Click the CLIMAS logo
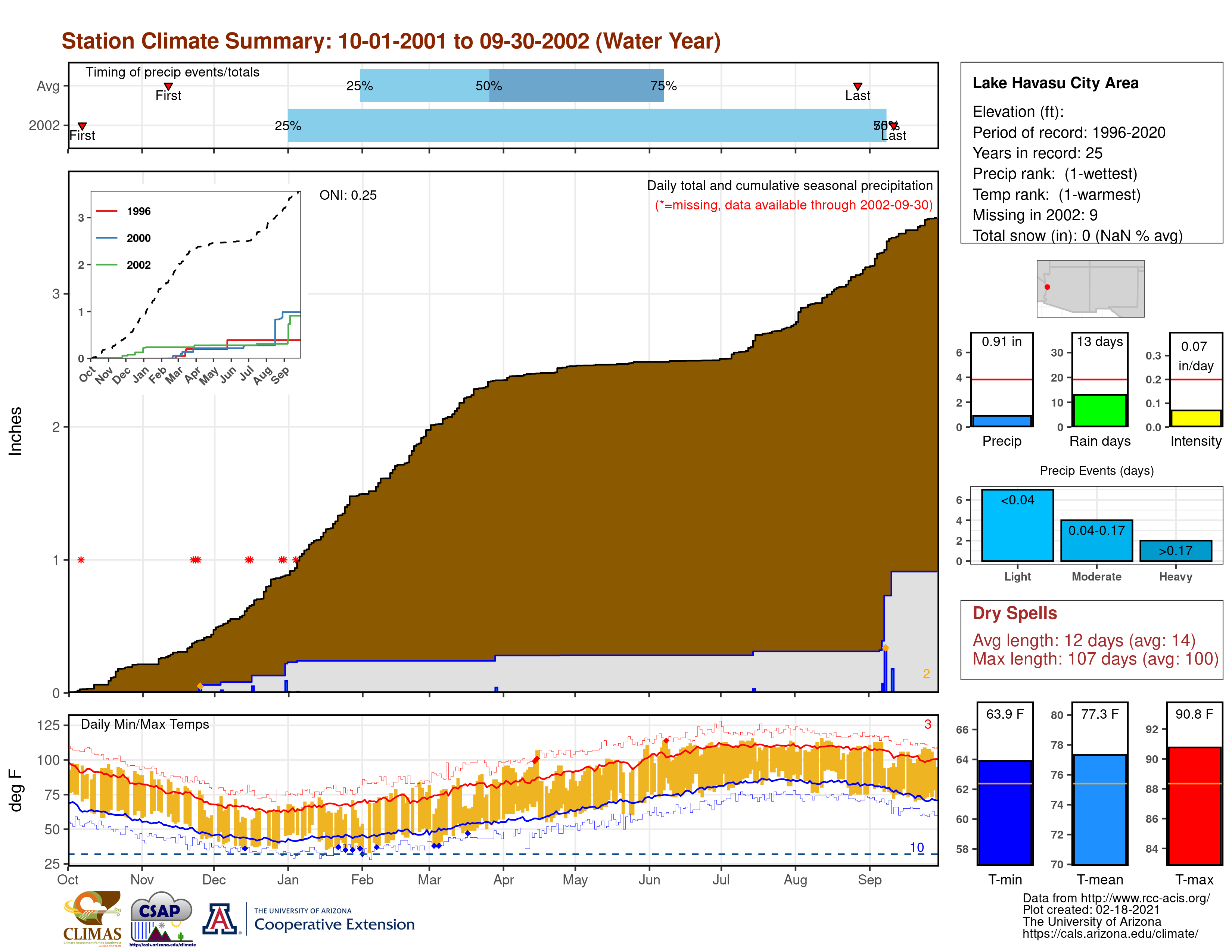Image resolution: width=1232 pixels, height=952 pixels. (93, 918)
